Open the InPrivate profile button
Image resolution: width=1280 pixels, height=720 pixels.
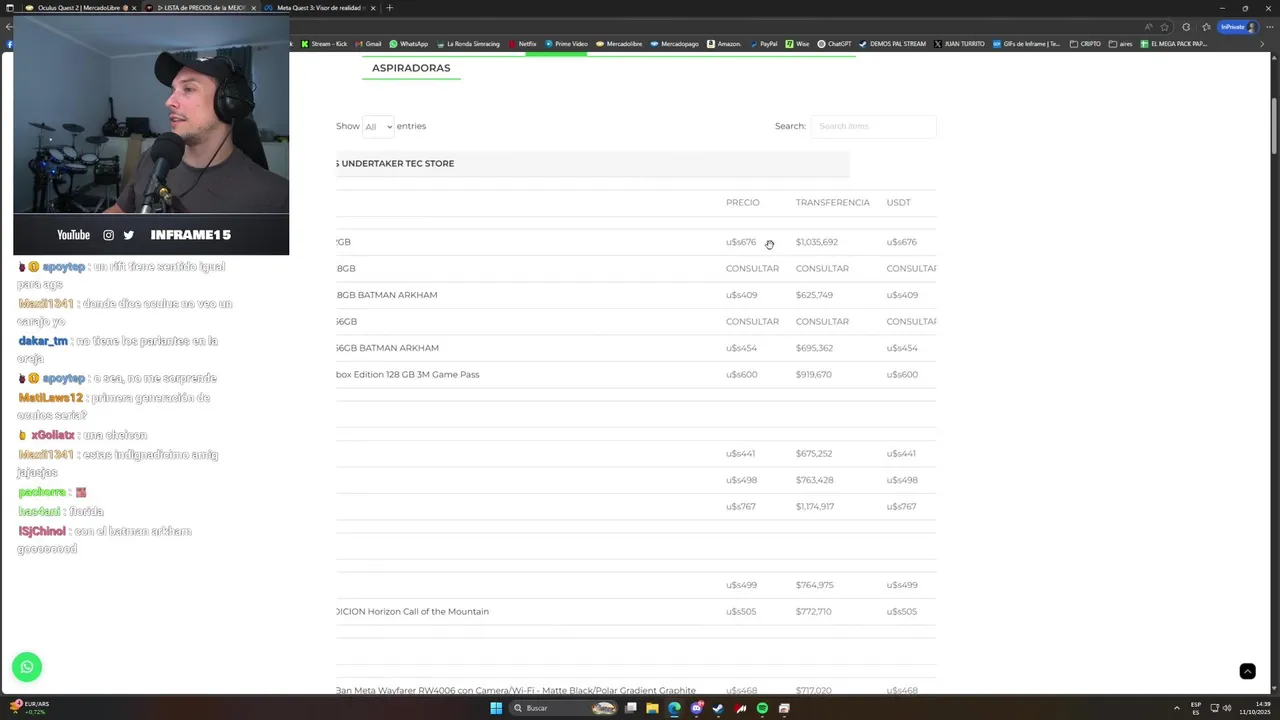1236,27
